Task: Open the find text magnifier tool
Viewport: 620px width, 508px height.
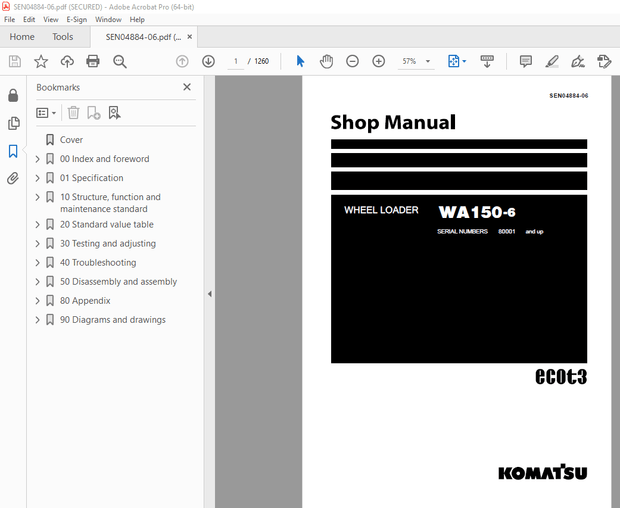Action: [119, 61]
